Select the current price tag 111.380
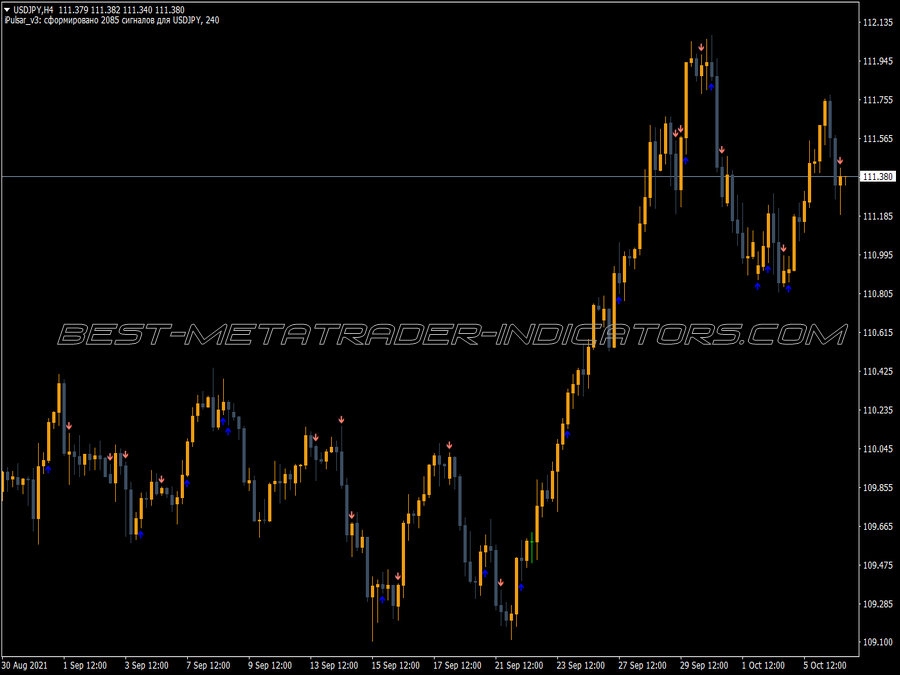 [x=878, y=177]
